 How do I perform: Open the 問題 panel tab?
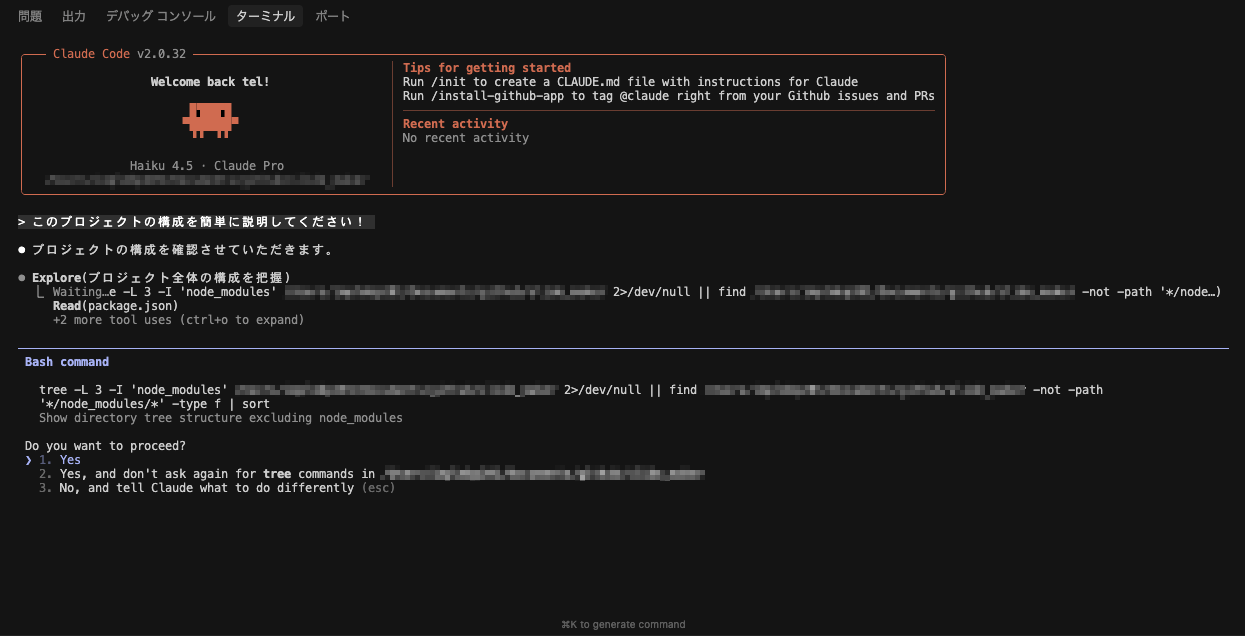click(x=30, y=16)
